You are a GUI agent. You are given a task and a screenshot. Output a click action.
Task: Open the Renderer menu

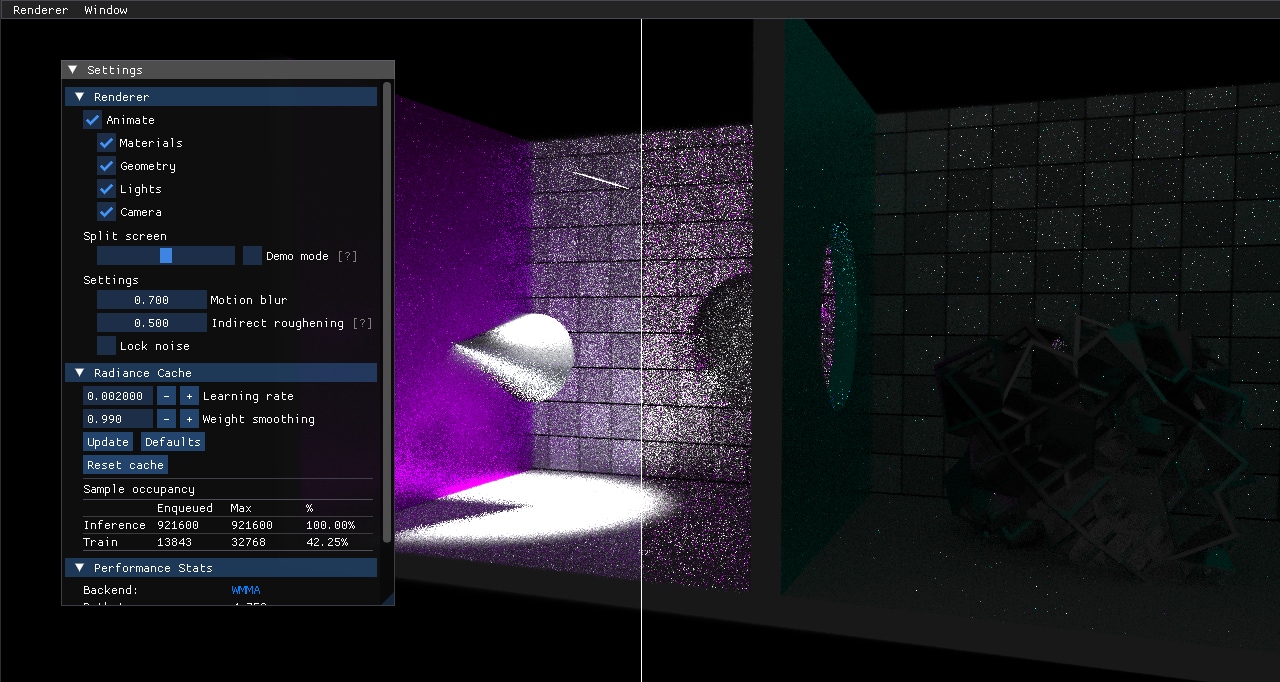(x=40, y=10)
